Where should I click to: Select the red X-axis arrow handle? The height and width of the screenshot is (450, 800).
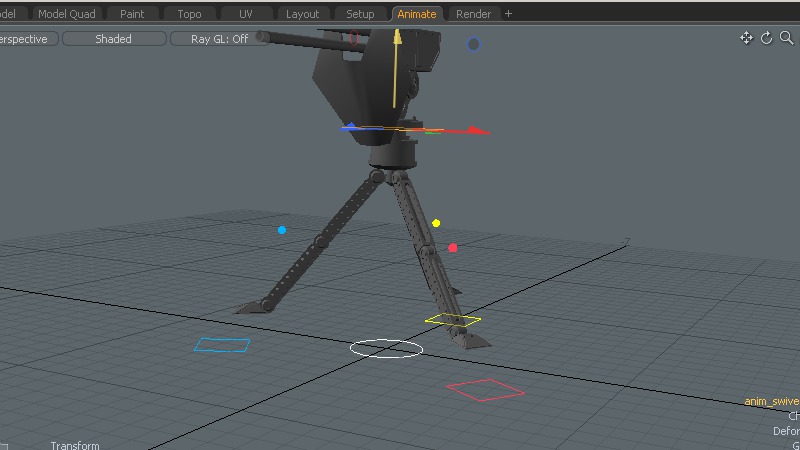[x=479, y=131]
